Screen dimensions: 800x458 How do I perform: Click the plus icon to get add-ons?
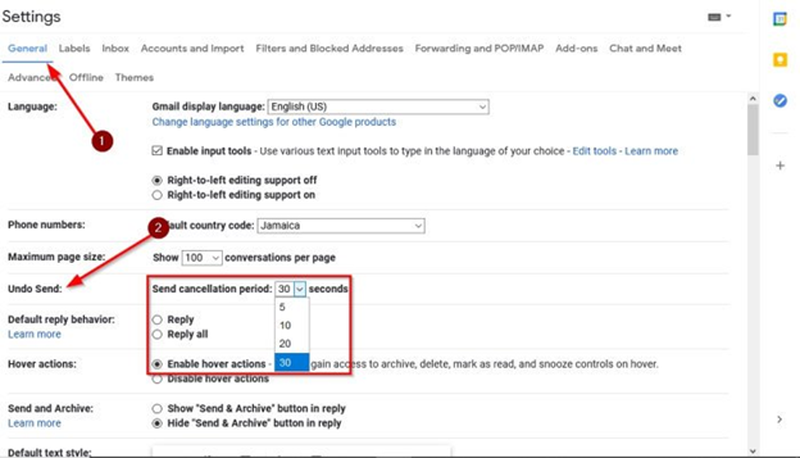click(x=780, y=165)
